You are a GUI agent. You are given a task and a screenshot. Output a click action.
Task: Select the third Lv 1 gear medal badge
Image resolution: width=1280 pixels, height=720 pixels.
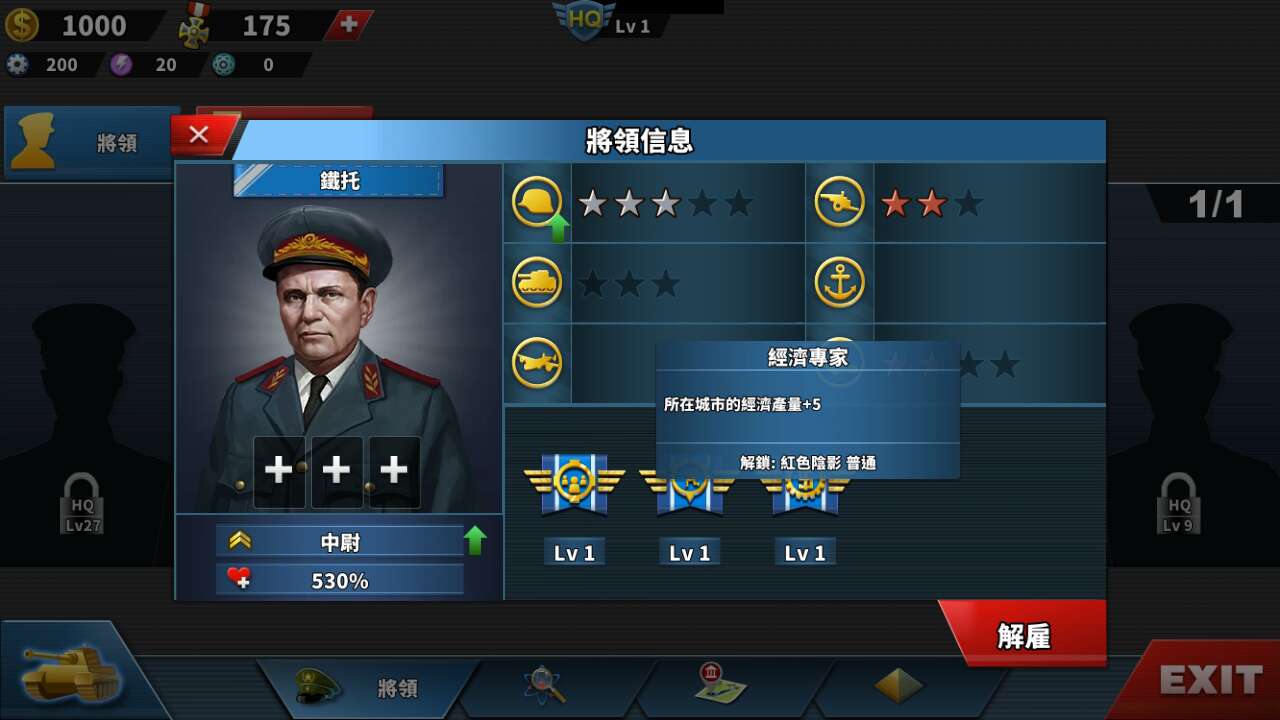point(805,490)
